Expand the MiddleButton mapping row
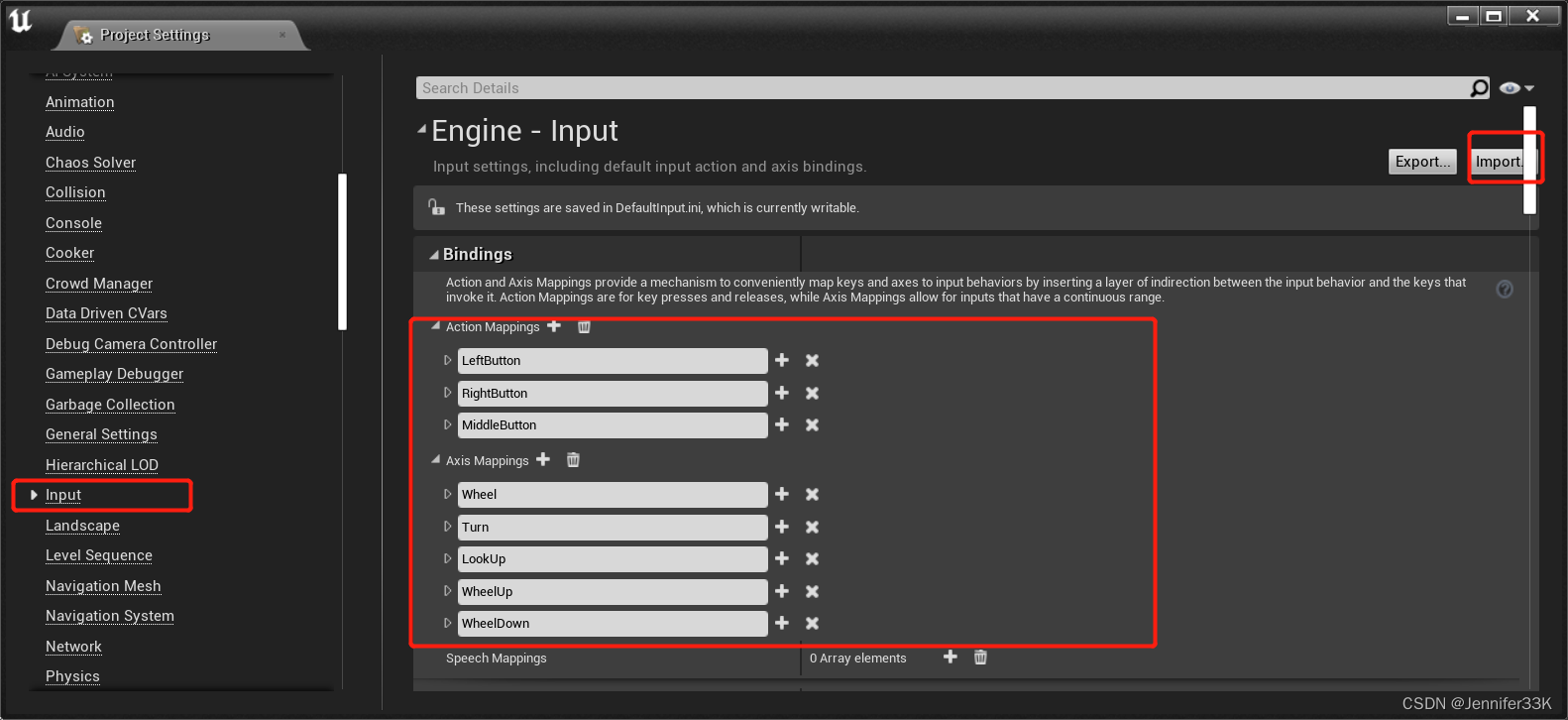1568x720 pixels. tap(447, 424)
